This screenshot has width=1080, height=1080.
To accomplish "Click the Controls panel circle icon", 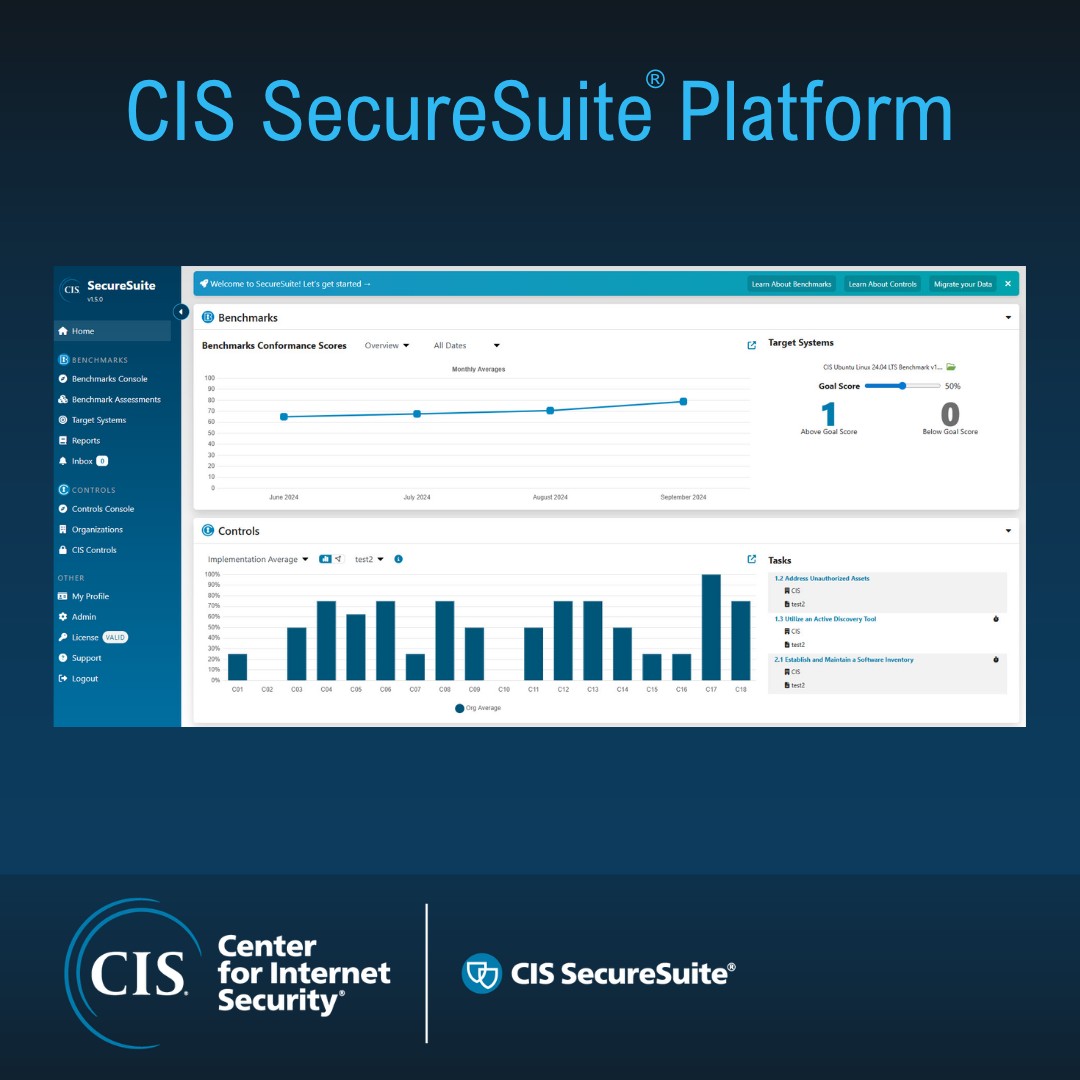I will 207,530.
